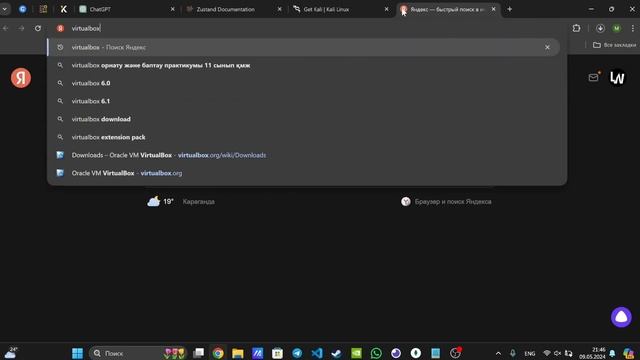The height and width of the screenshot is (360, 640).
Task: Close the ChatGPT tab
Action: point(173,9)
